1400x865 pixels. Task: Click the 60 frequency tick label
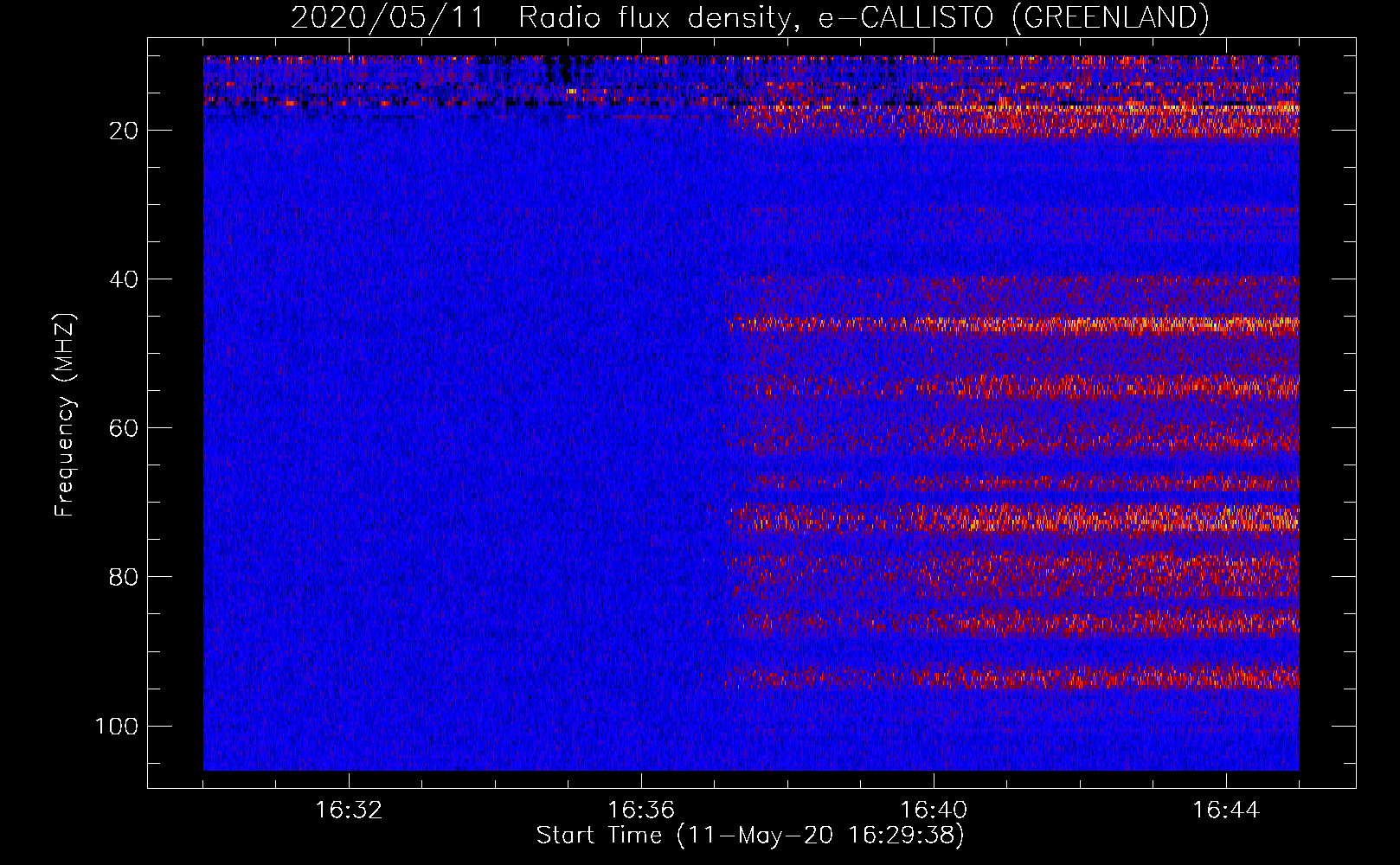click(x=124, y=428)
